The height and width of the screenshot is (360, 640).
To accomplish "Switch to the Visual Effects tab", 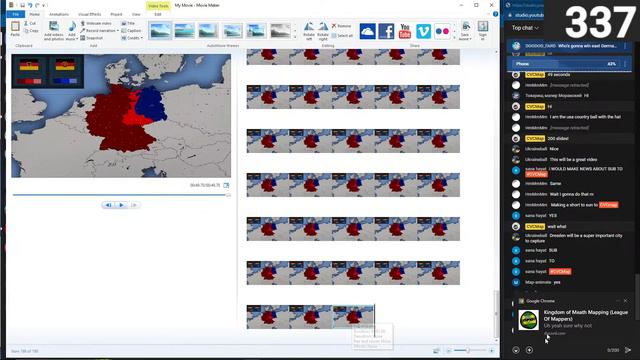I will coord(89,14).
